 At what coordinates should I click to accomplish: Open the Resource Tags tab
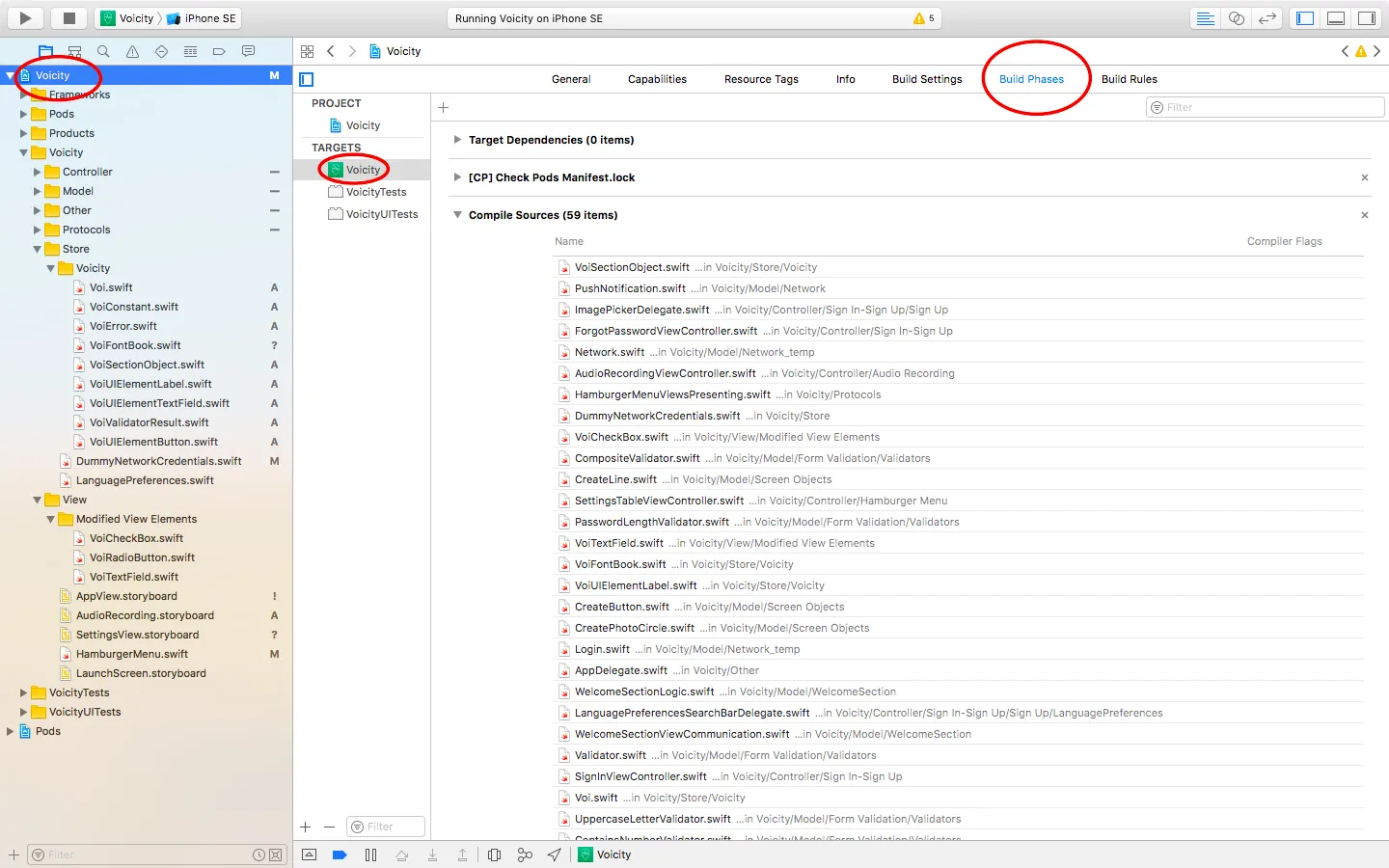click(x=761, y=79)
